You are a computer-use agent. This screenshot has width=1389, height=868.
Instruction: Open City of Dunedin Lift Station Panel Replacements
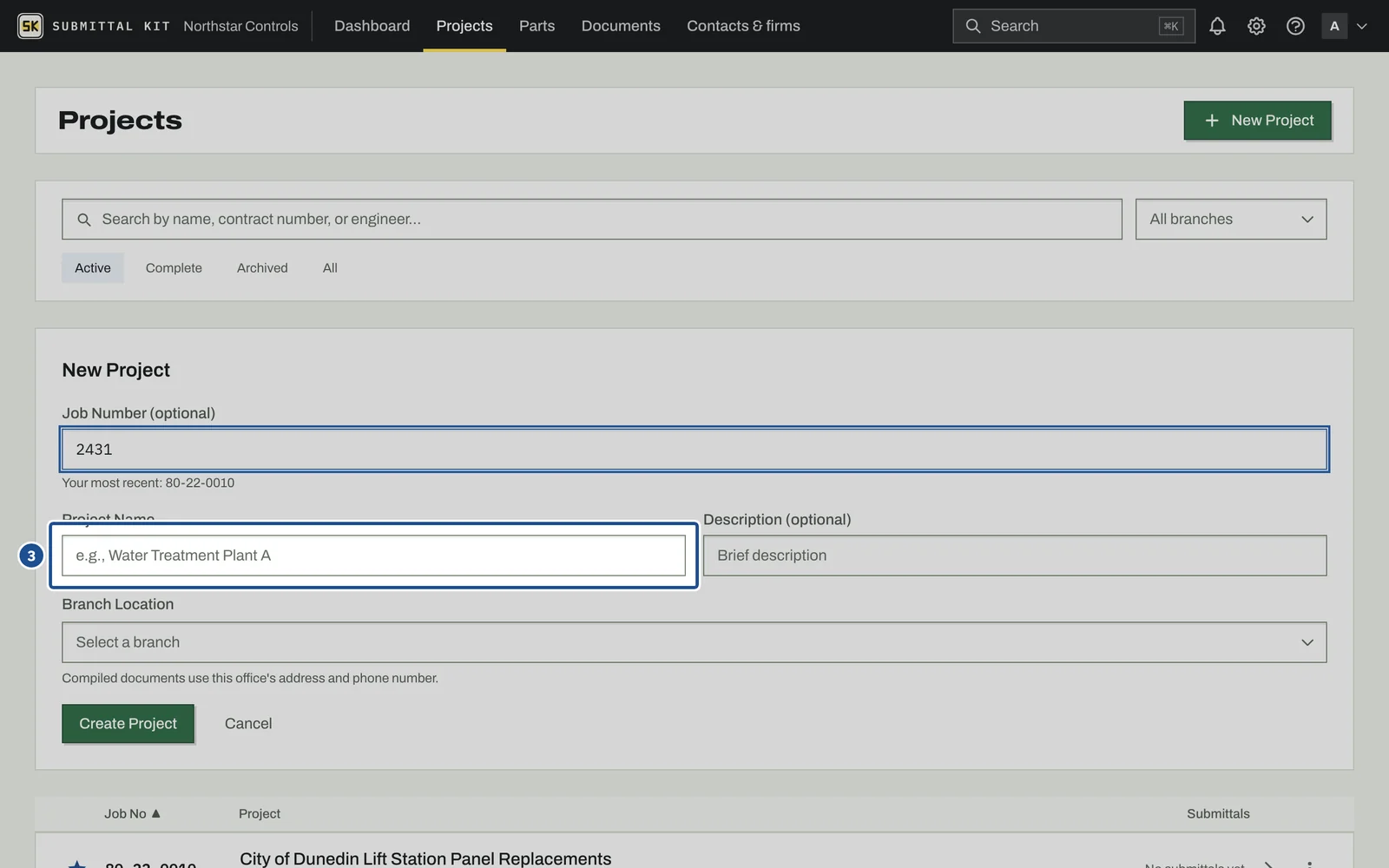point(425,858)
